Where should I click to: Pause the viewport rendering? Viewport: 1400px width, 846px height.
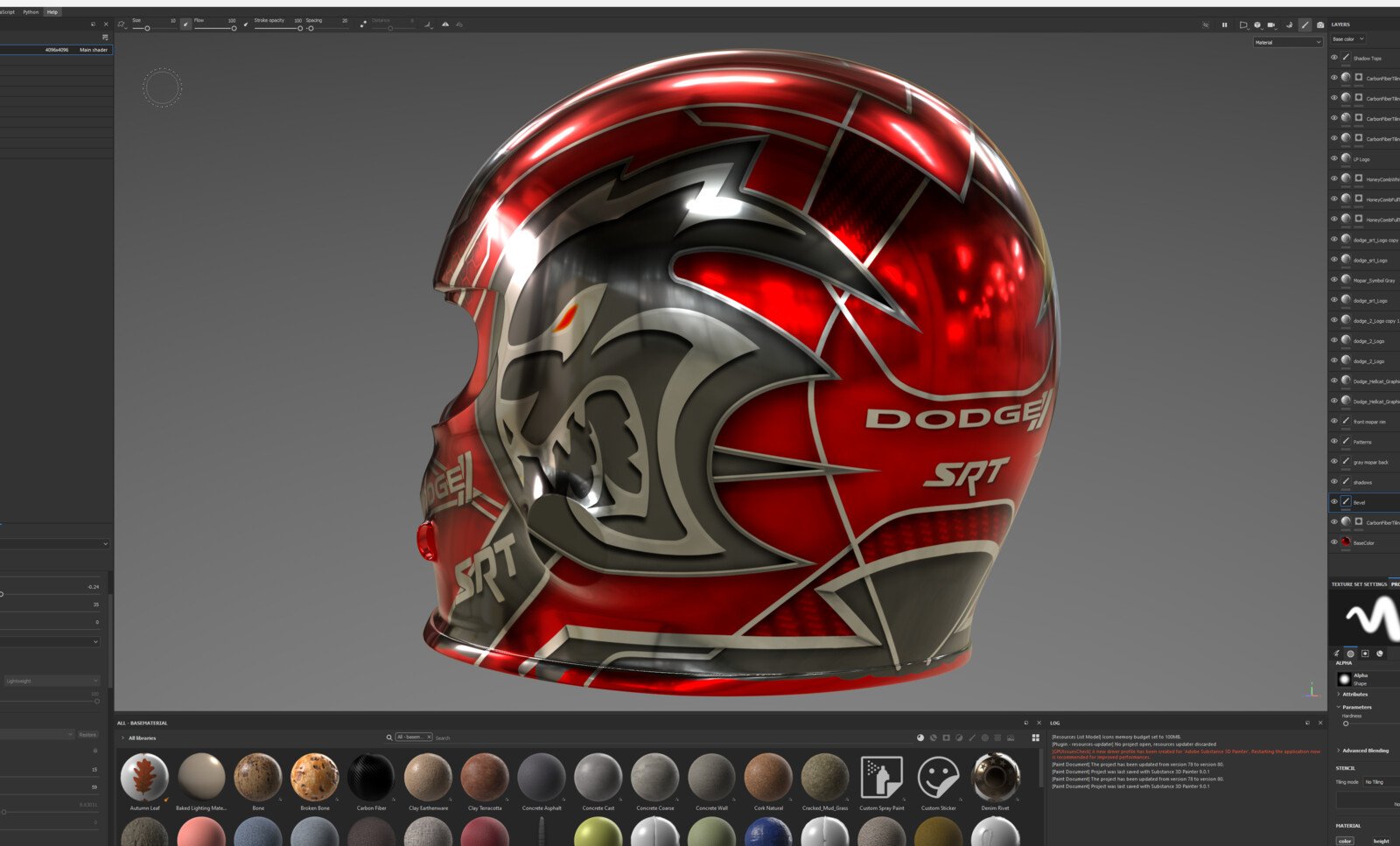pos(1224,24)
